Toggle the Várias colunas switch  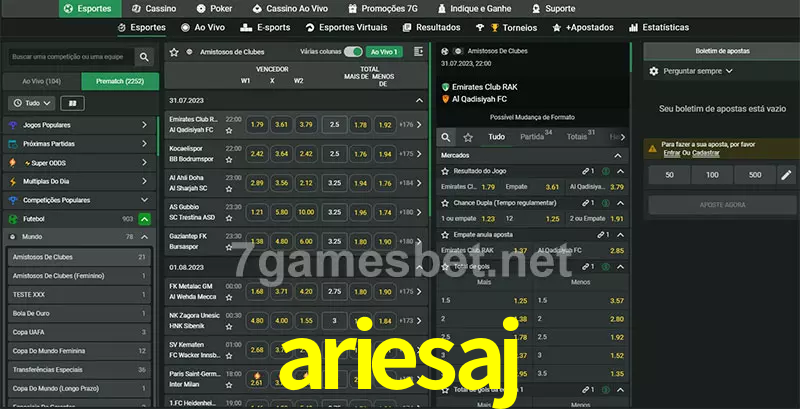pos(353,52)
